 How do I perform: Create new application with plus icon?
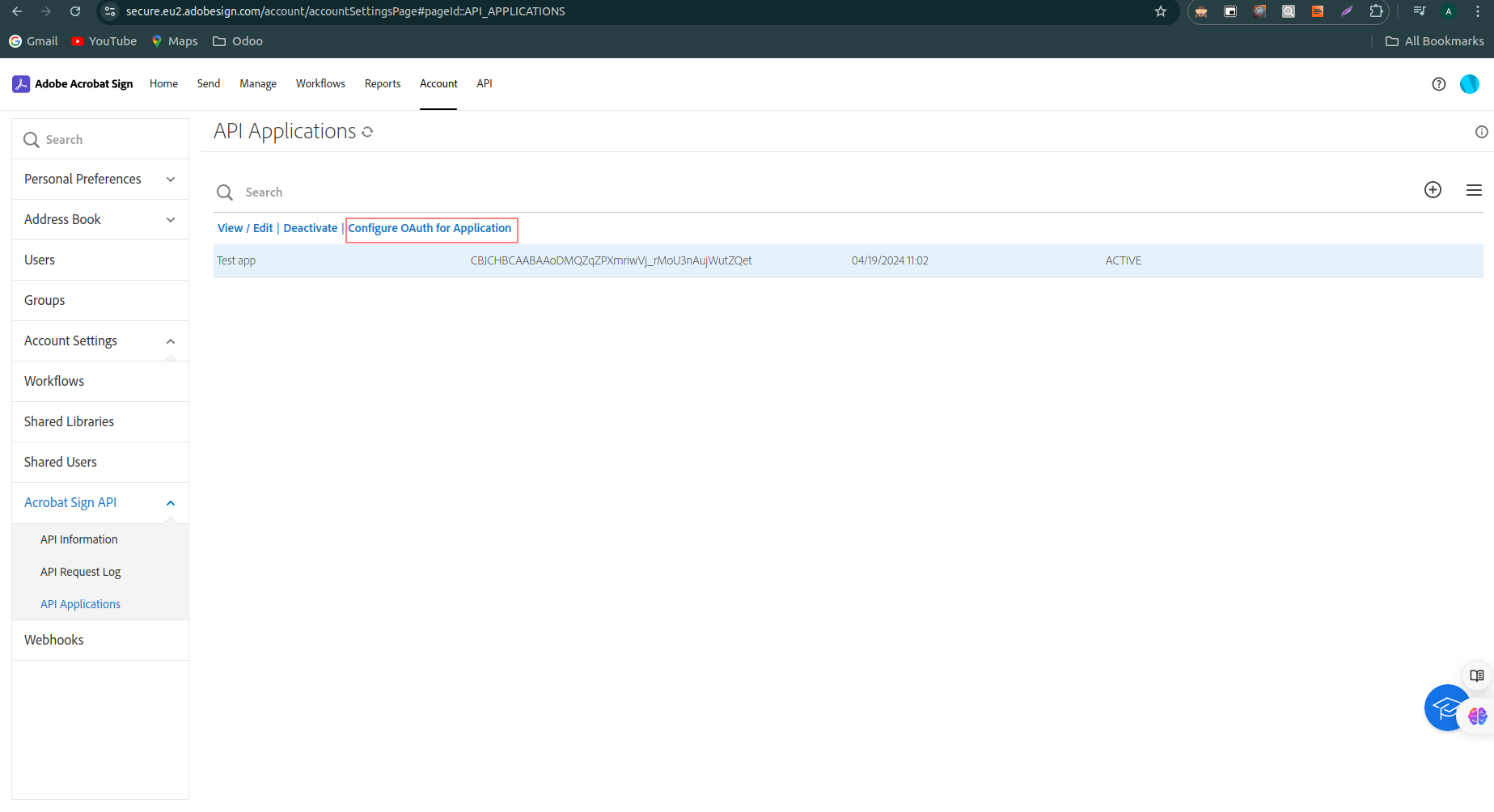1433,190
